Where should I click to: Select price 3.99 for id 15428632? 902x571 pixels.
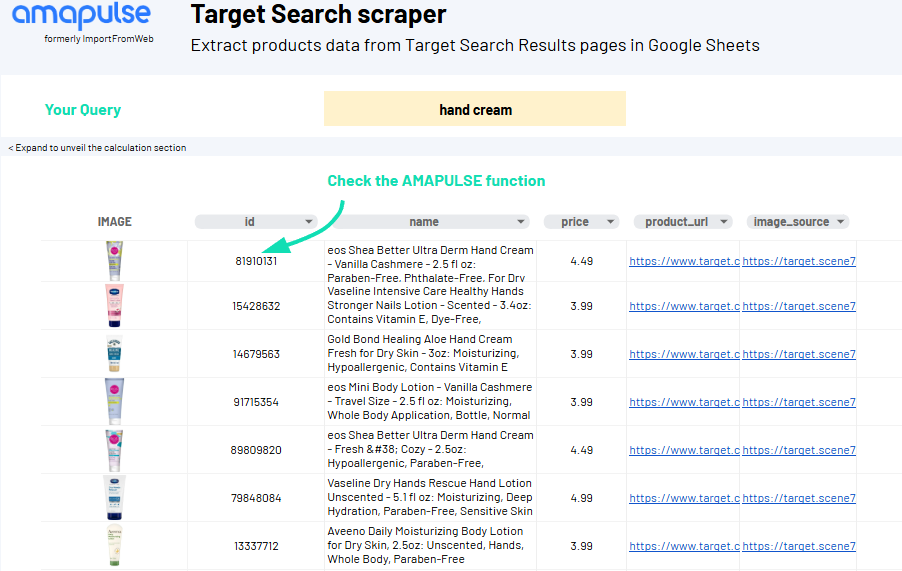582,306
